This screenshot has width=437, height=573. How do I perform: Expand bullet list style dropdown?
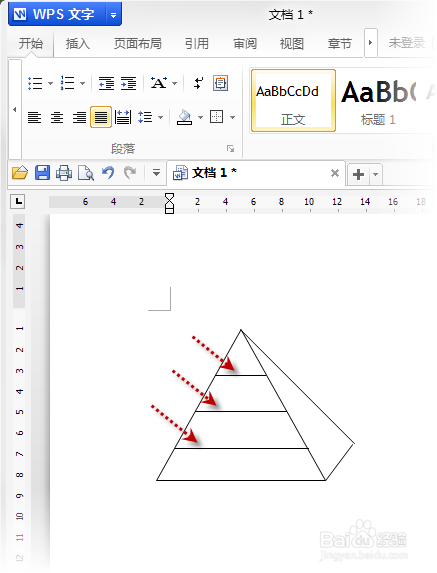(50, 83)
